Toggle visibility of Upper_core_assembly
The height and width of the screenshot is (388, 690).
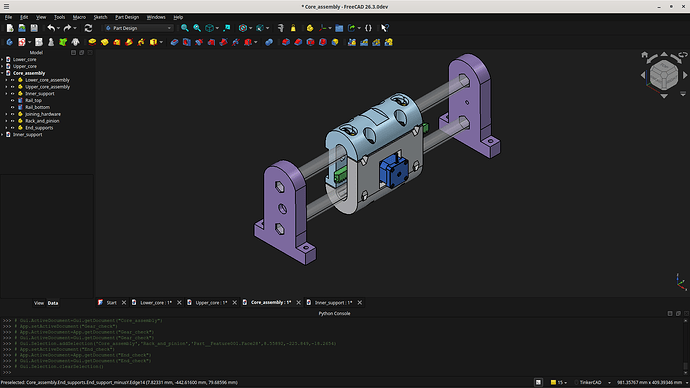click(13, 87)
